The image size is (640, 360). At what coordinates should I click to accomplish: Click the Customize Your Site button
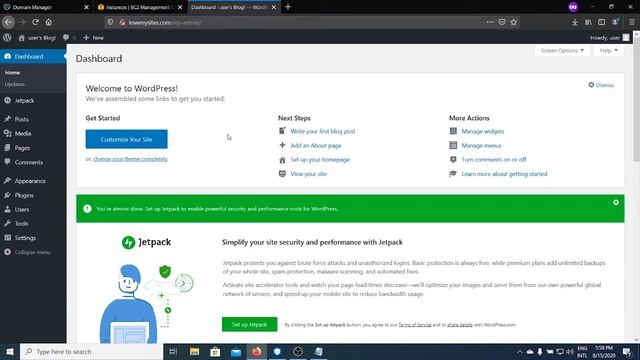[127, 139]
